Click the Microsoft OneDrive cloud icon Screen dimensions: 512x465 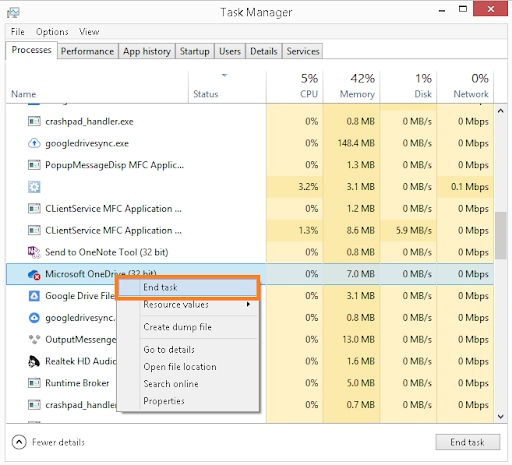tap(34, 274)
